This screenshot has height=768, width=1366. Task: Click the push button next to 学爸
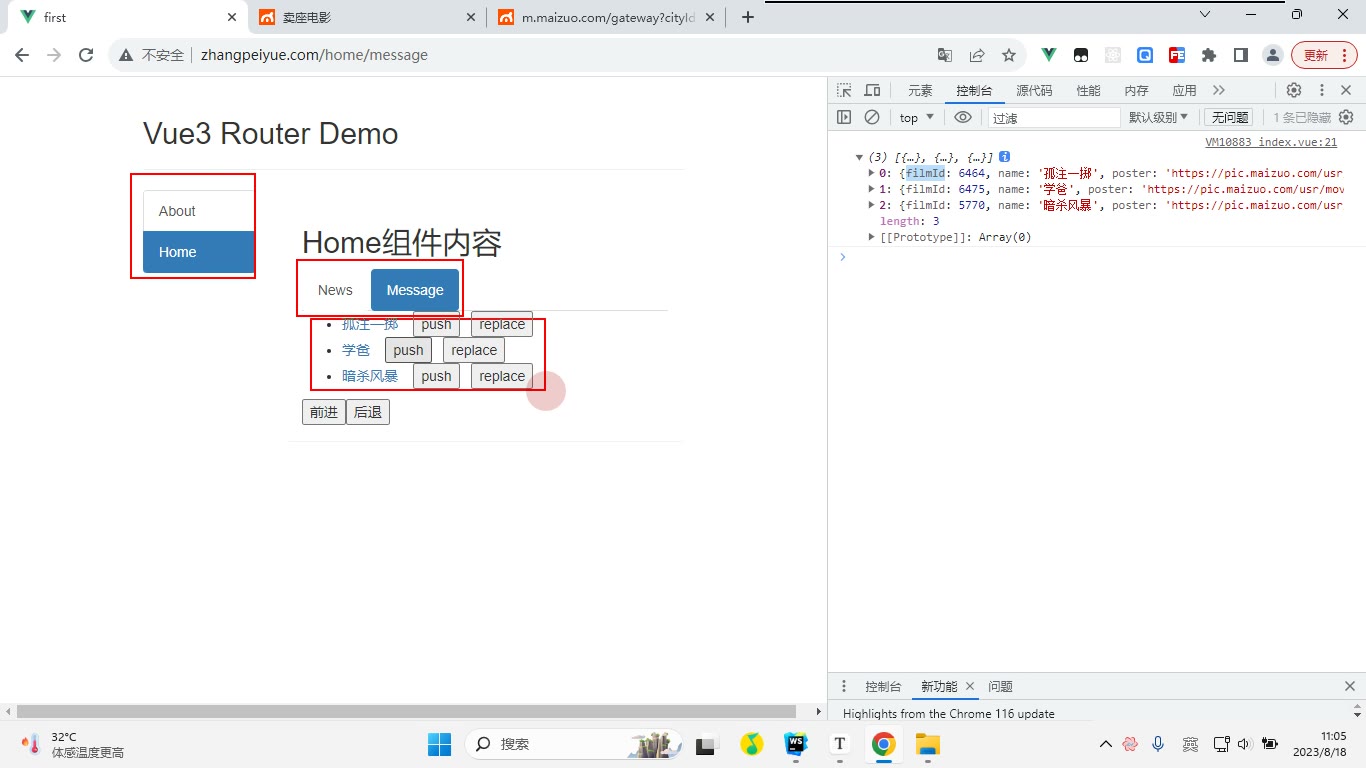408,350
